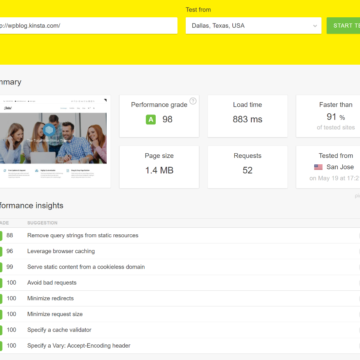Click the Load time 883 ms card
Screen dimensions: 360x360
pyautogui.click(x=247, y=116)
